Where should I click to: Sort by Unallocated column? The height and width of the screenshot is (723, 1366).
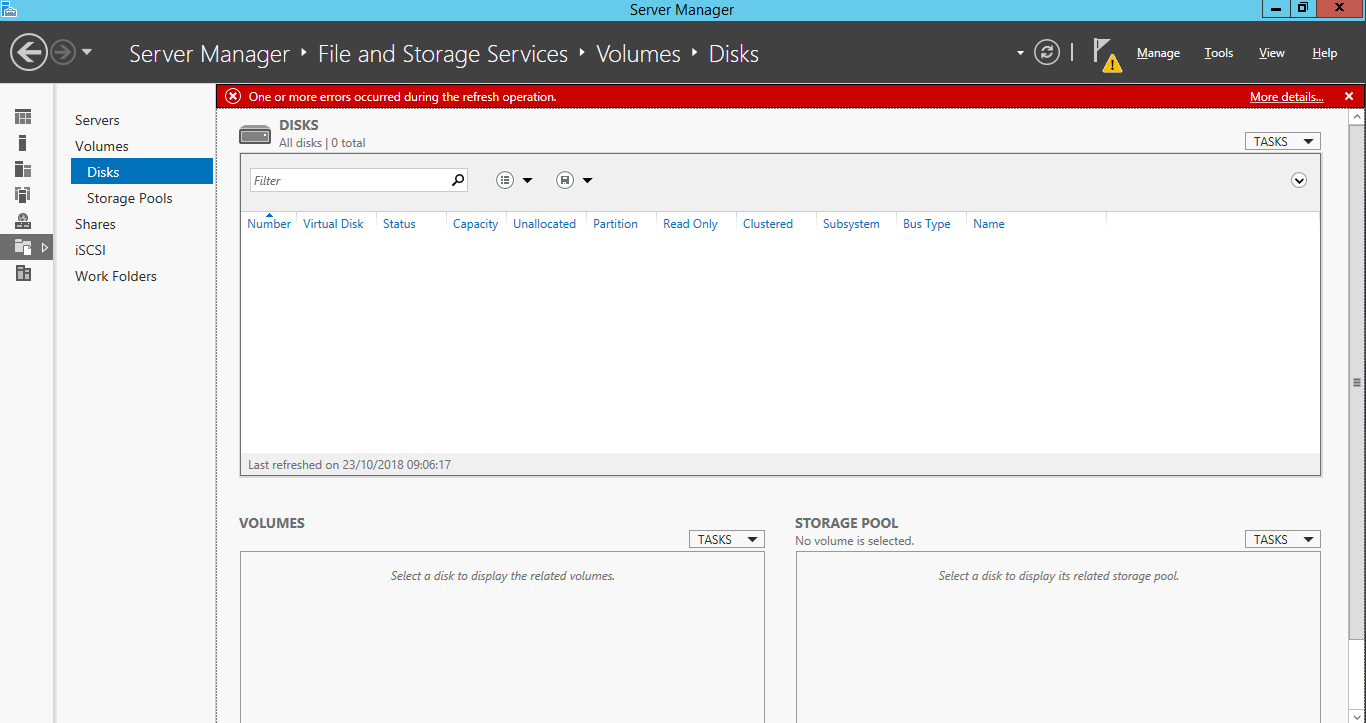point(544,224)
